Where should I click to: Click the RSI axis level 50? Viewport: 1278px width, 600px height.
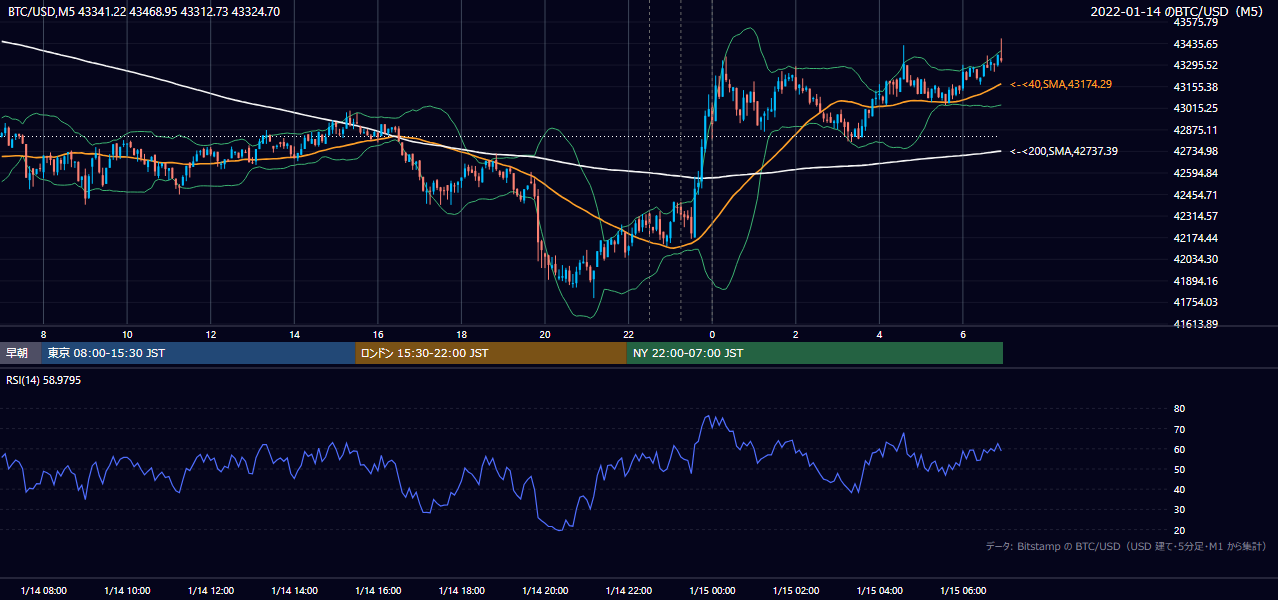(x=1179, y=469)
